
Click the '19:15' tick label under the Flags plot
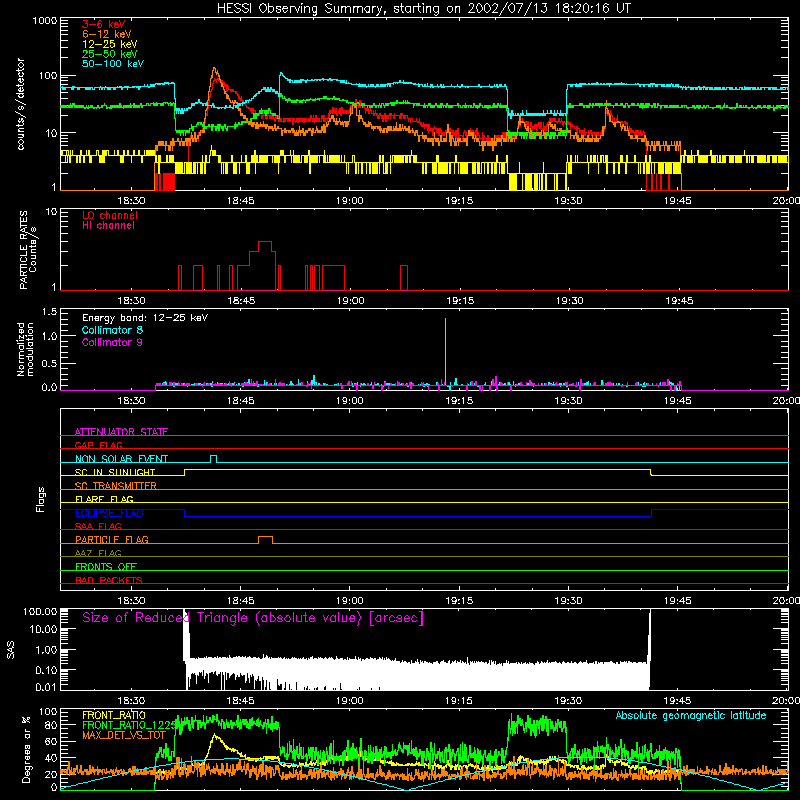pos(459,601)
